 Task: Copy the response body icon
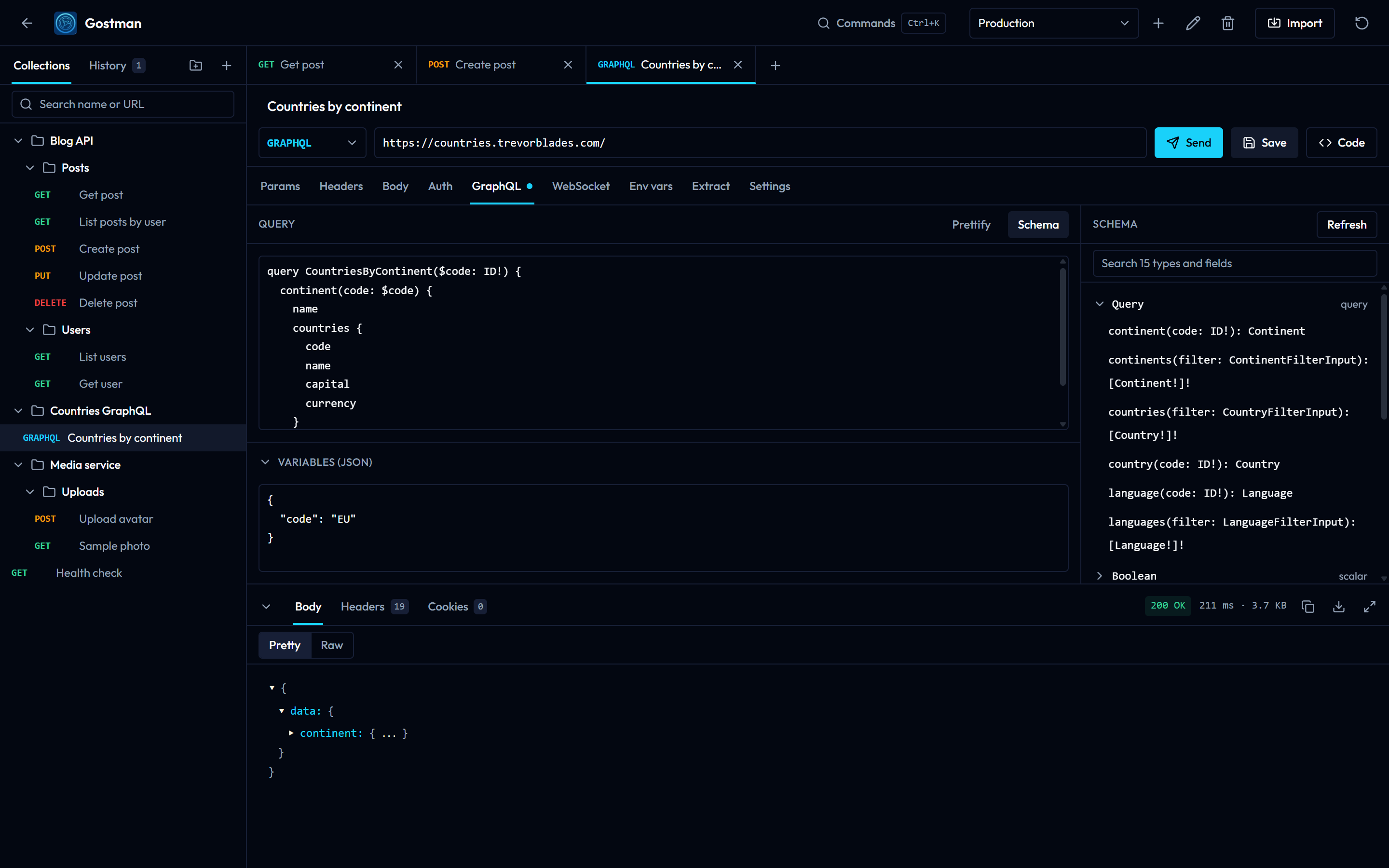1308,606
